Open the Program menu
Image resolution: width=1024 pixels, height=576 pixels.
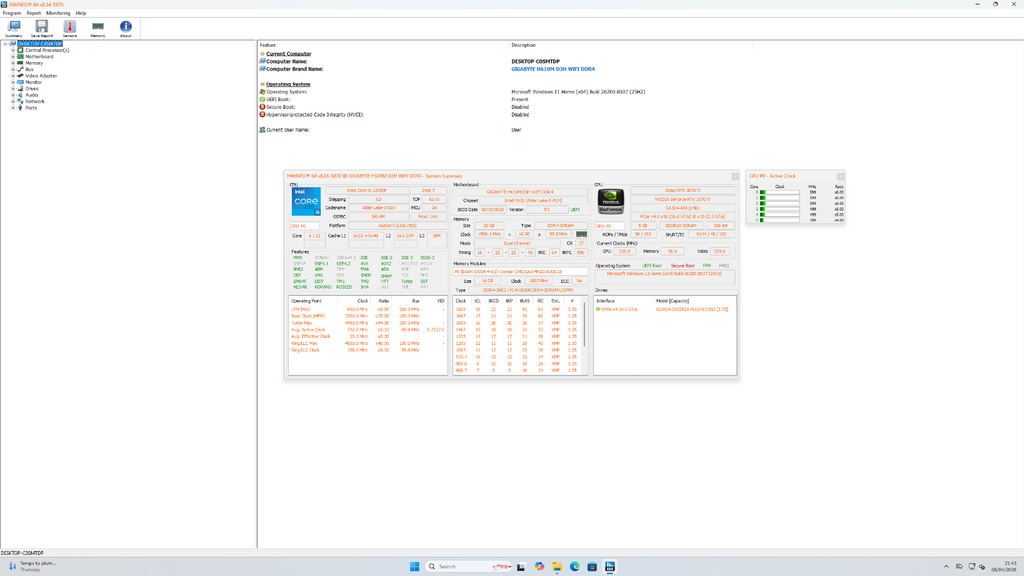(x=12, y=13)
